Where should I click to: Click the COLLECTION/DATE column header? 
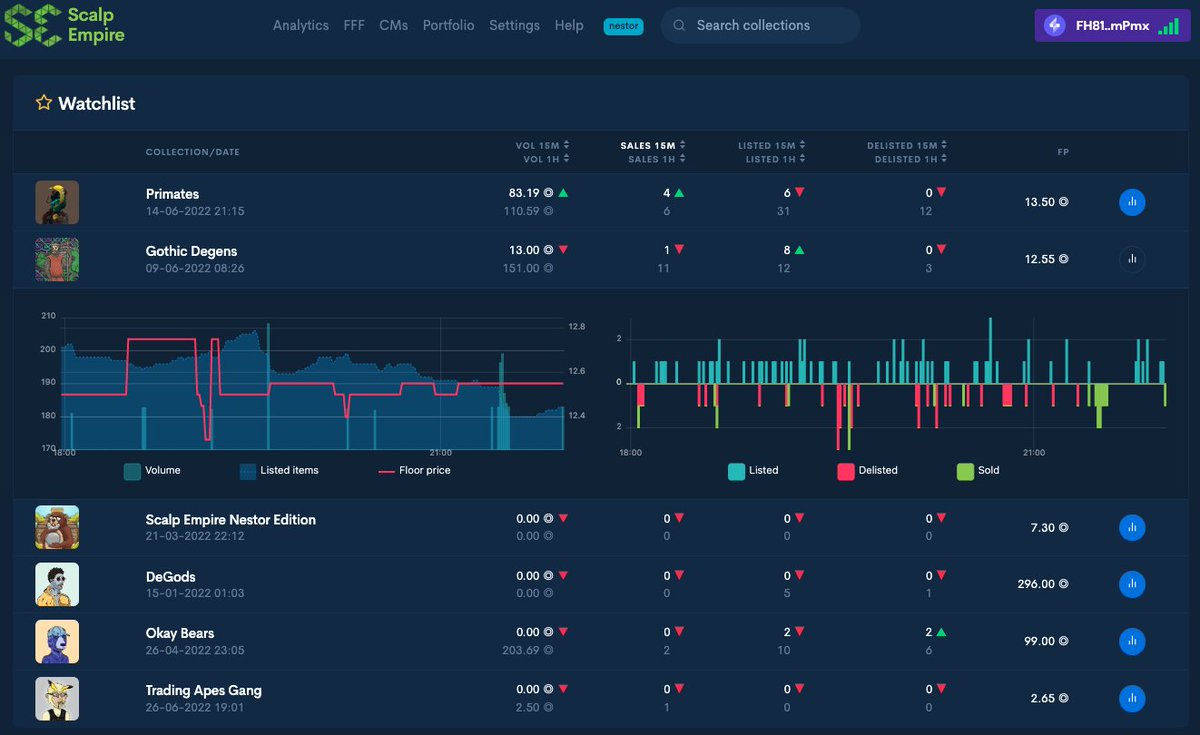tap(193, 152)
